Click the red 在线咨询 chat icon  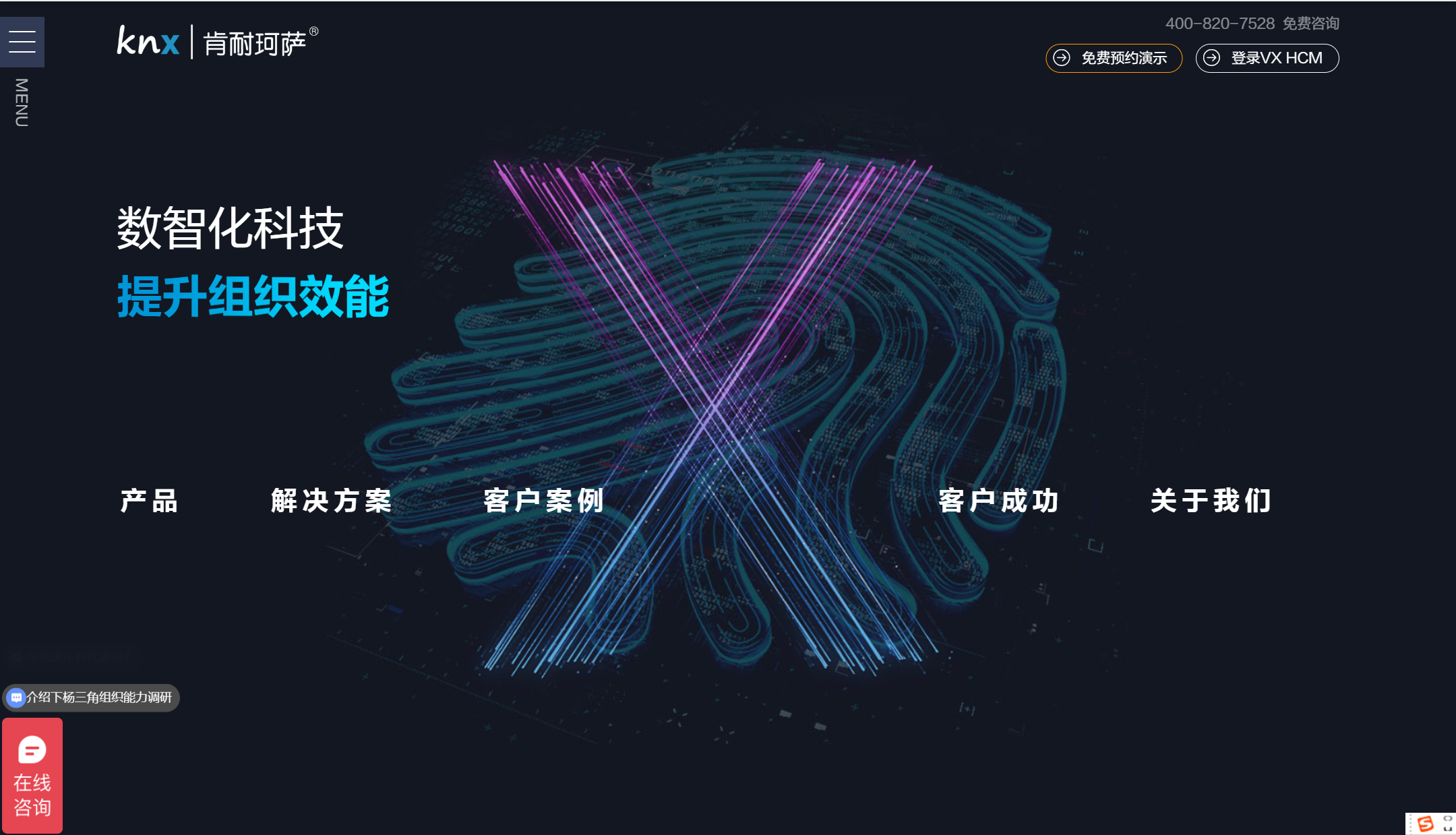[x=32, y=749]
